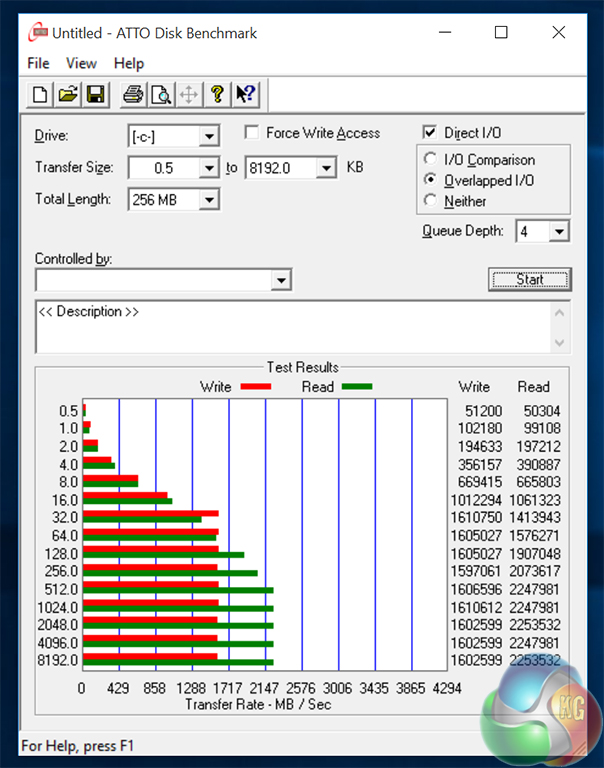Click the New document toolbar icon
The height and width of the screenshot is (768, 604).
click(x=40, y=94)
